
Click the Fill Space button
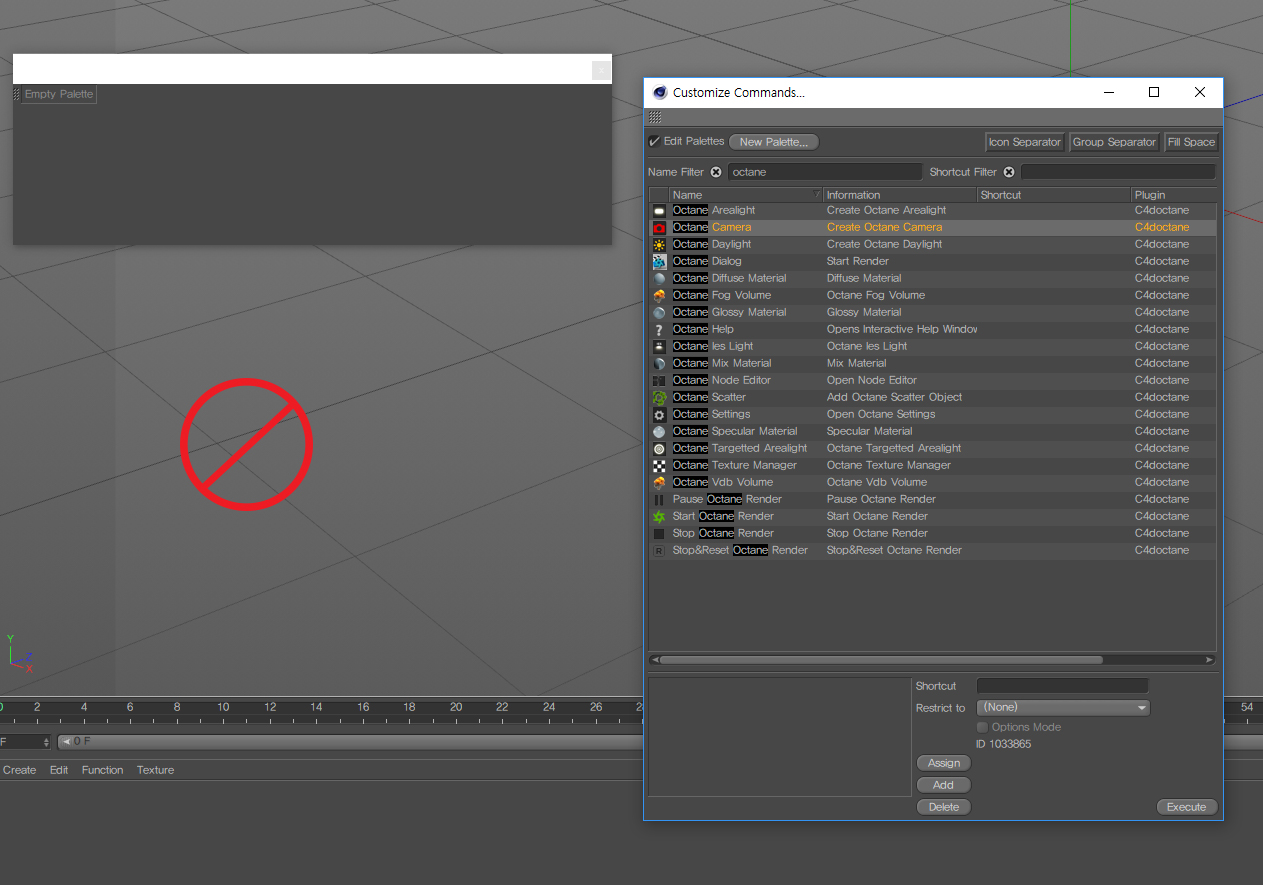[1191, 142]
